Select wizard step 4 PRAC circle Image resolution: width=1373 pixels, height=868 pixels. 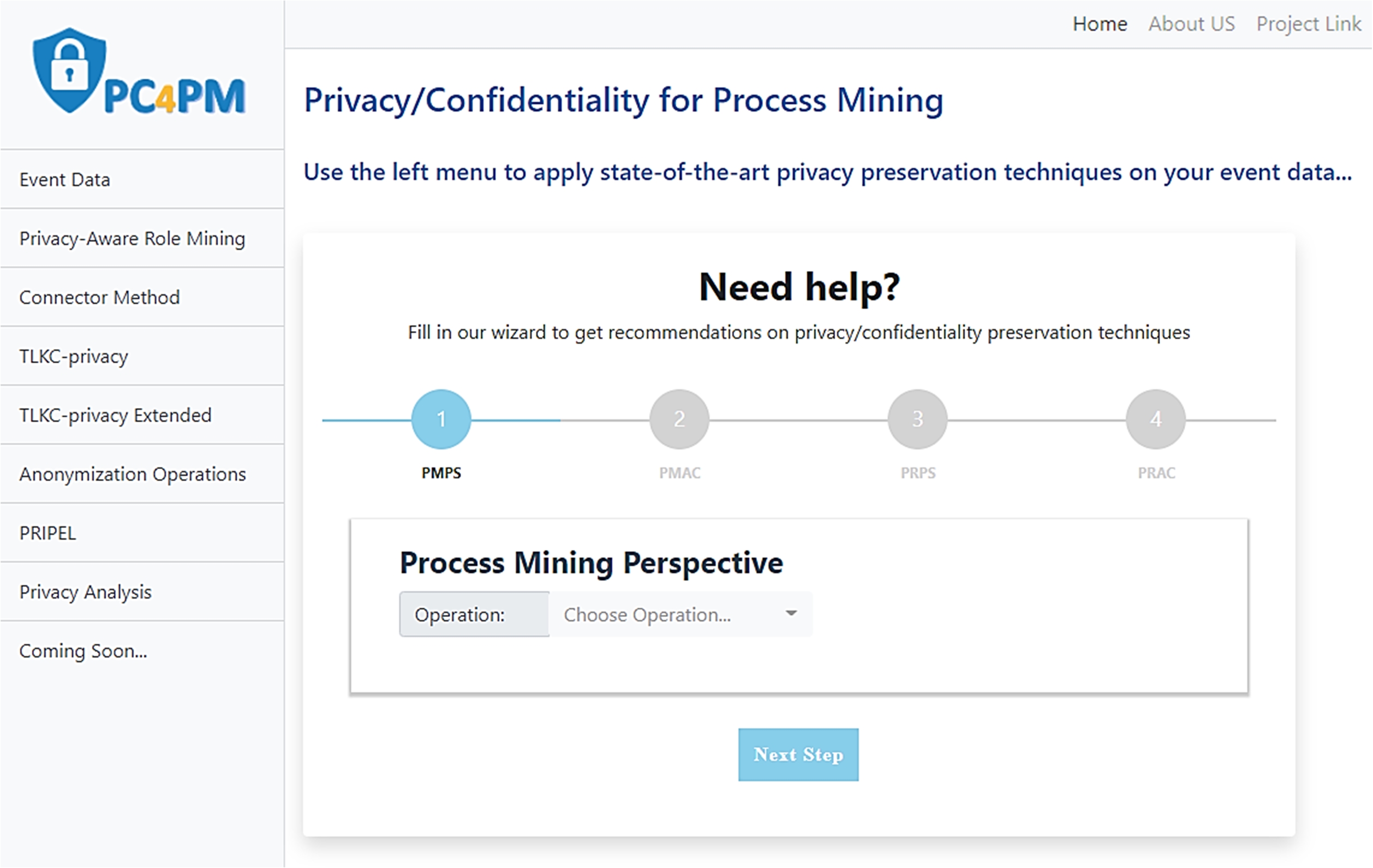[1155, 420]
